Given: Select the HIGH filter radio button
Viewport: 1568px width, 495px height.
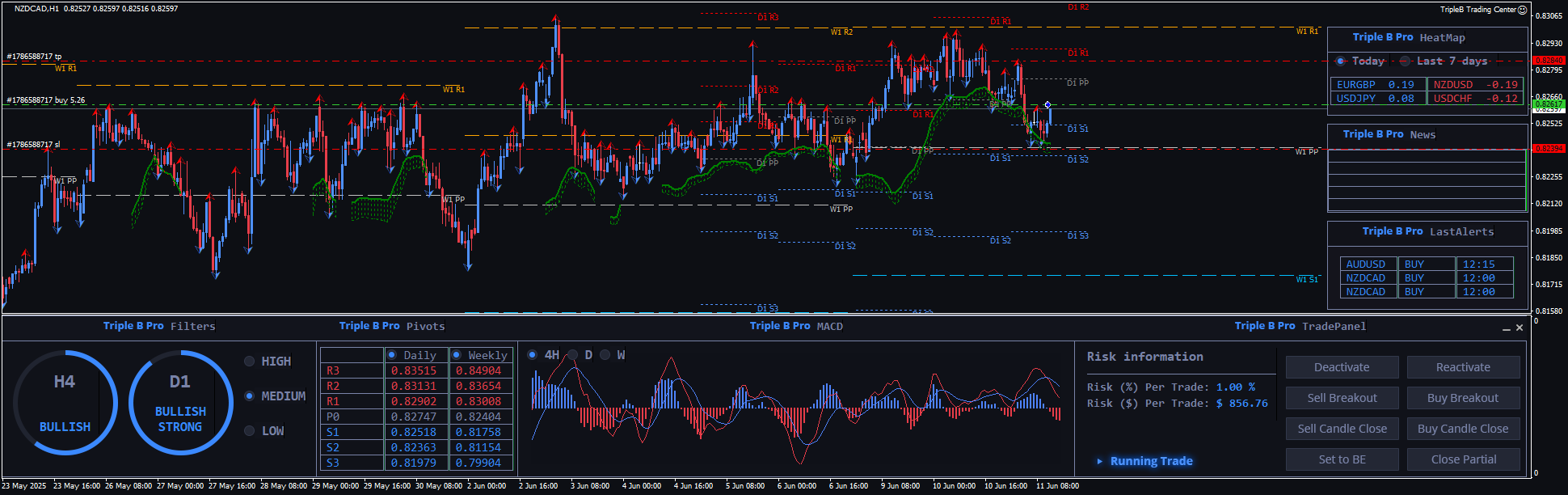Looking at the screenshot, I should click(x=250, y=362).
